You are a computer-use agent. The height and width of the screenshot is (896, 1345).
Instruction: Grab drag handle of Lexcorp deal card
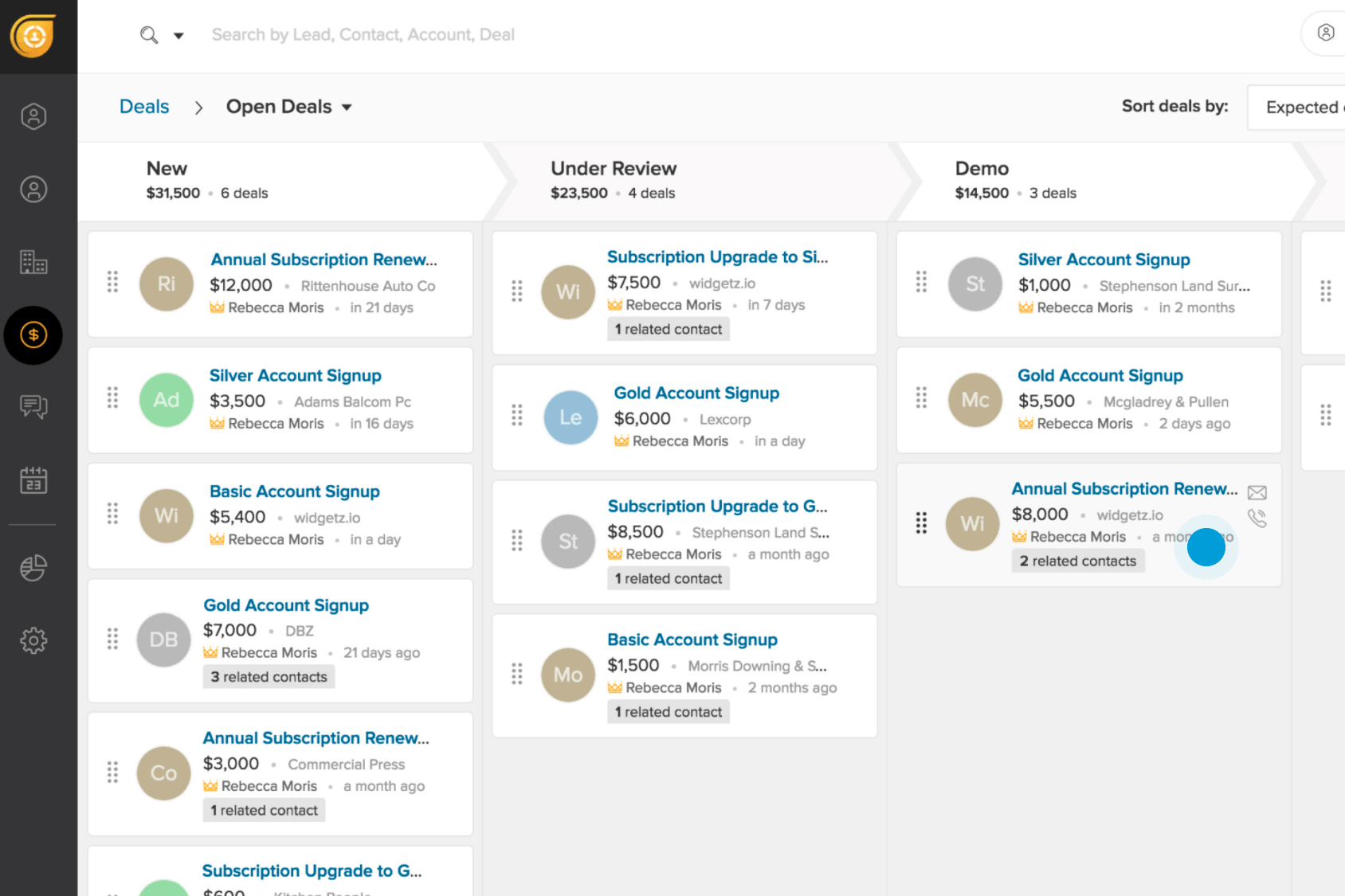[517, 415]
